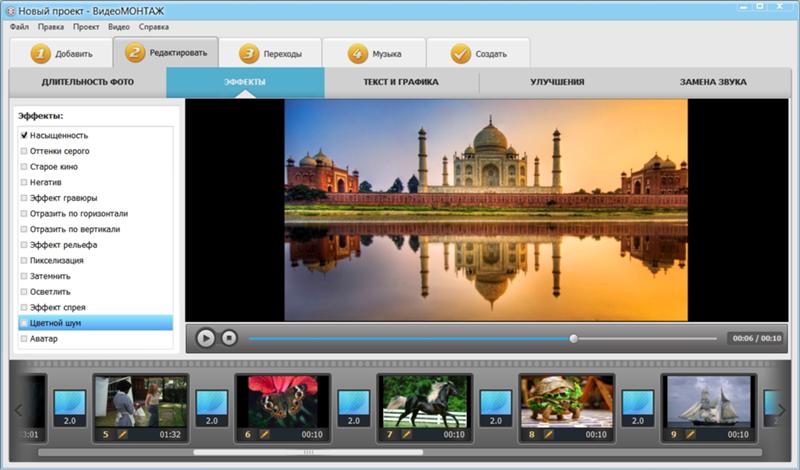The image size is (800, 470).
Task: Click the 00:06 / 00:10 time display
Action: point(757,338)
